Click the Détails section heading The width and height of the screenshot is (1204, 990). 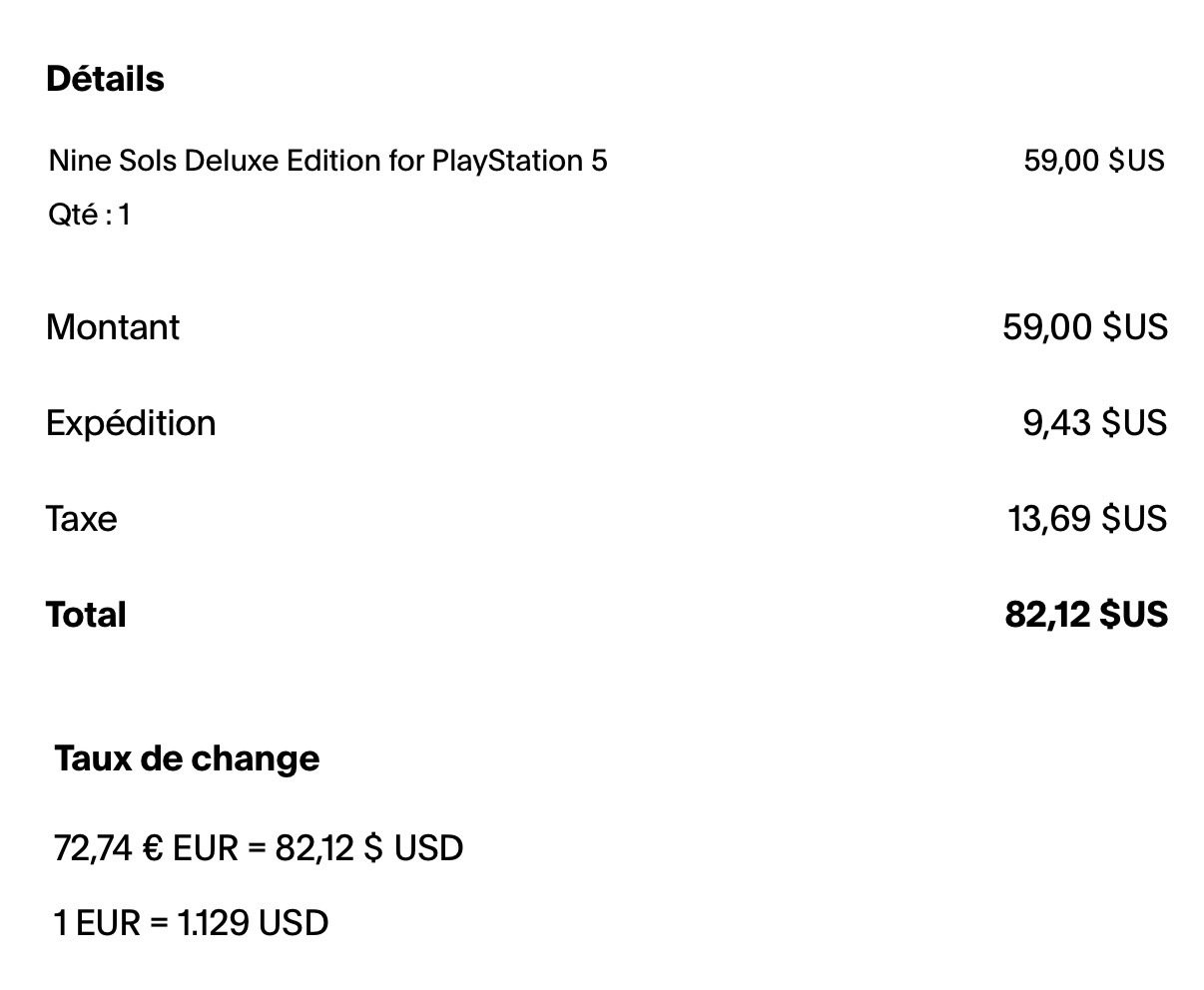(105, 79)
